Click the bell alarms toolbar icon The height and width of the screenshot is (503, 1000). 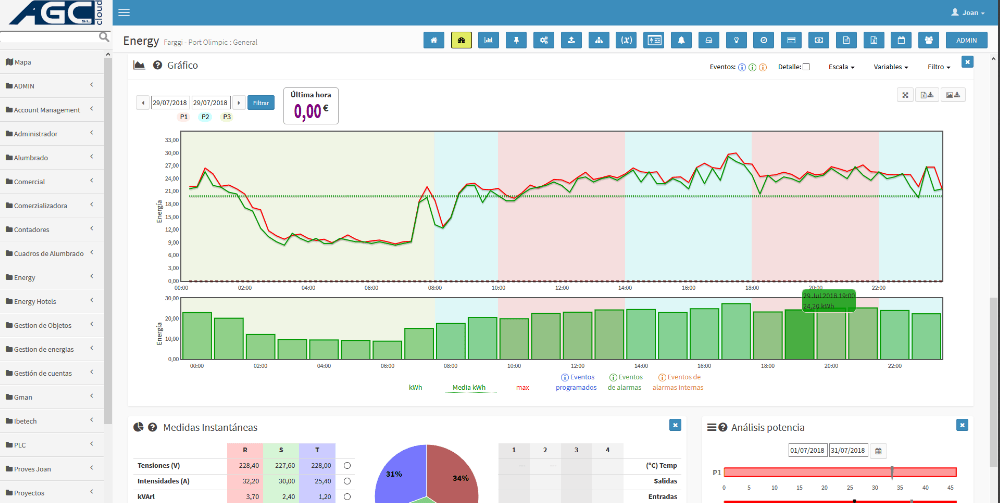(x=682, y=40)
